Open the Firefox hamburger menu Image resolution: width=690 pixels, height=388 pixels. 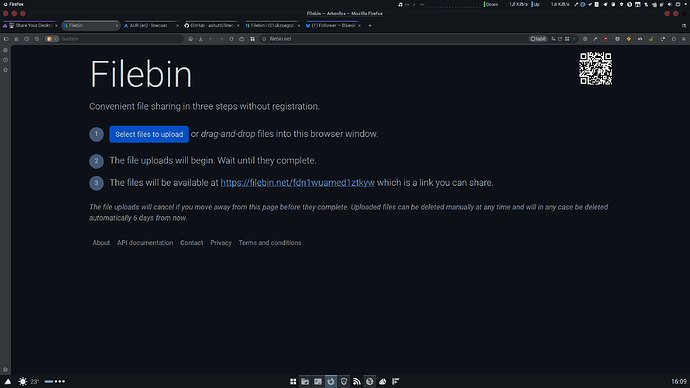(x=684, y=39)
